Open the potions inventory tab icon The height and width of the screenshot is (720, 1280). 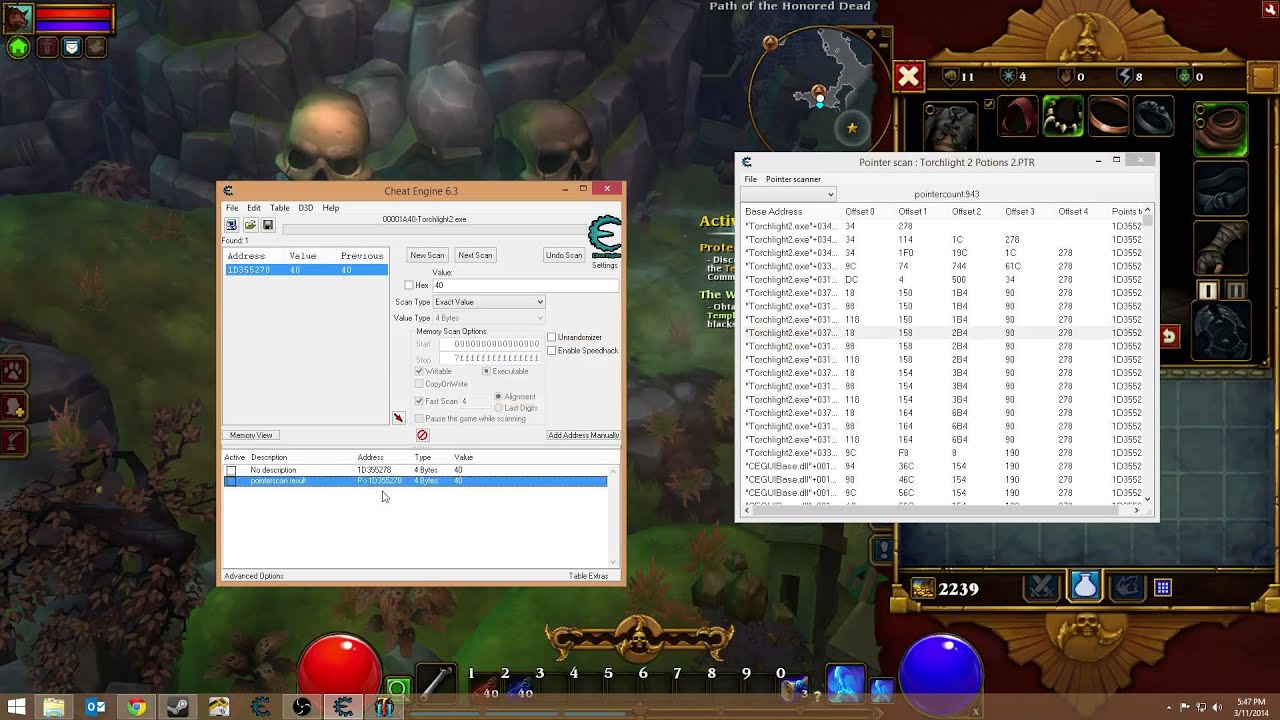coord(1085,586)
